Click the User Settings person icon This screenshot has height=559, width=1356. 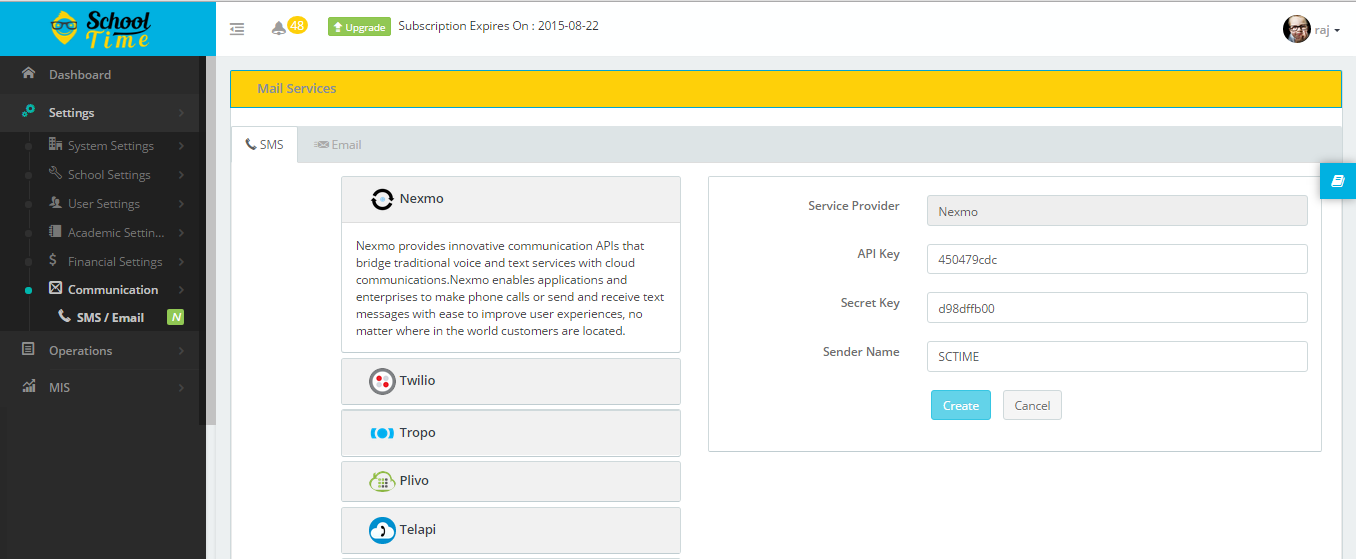coord(56,203)
